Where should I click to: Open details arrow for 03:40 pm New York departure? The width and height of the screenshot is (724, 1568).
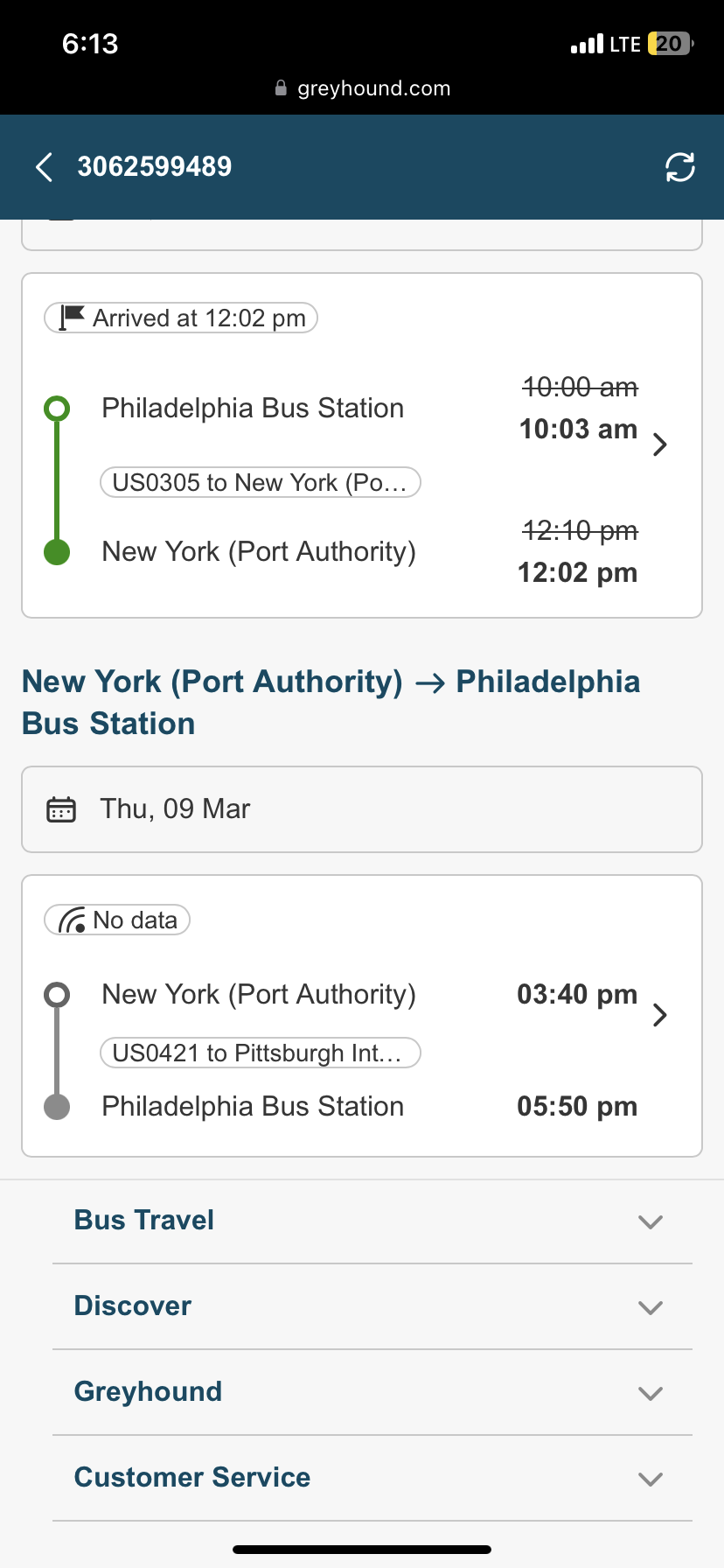660,1015
